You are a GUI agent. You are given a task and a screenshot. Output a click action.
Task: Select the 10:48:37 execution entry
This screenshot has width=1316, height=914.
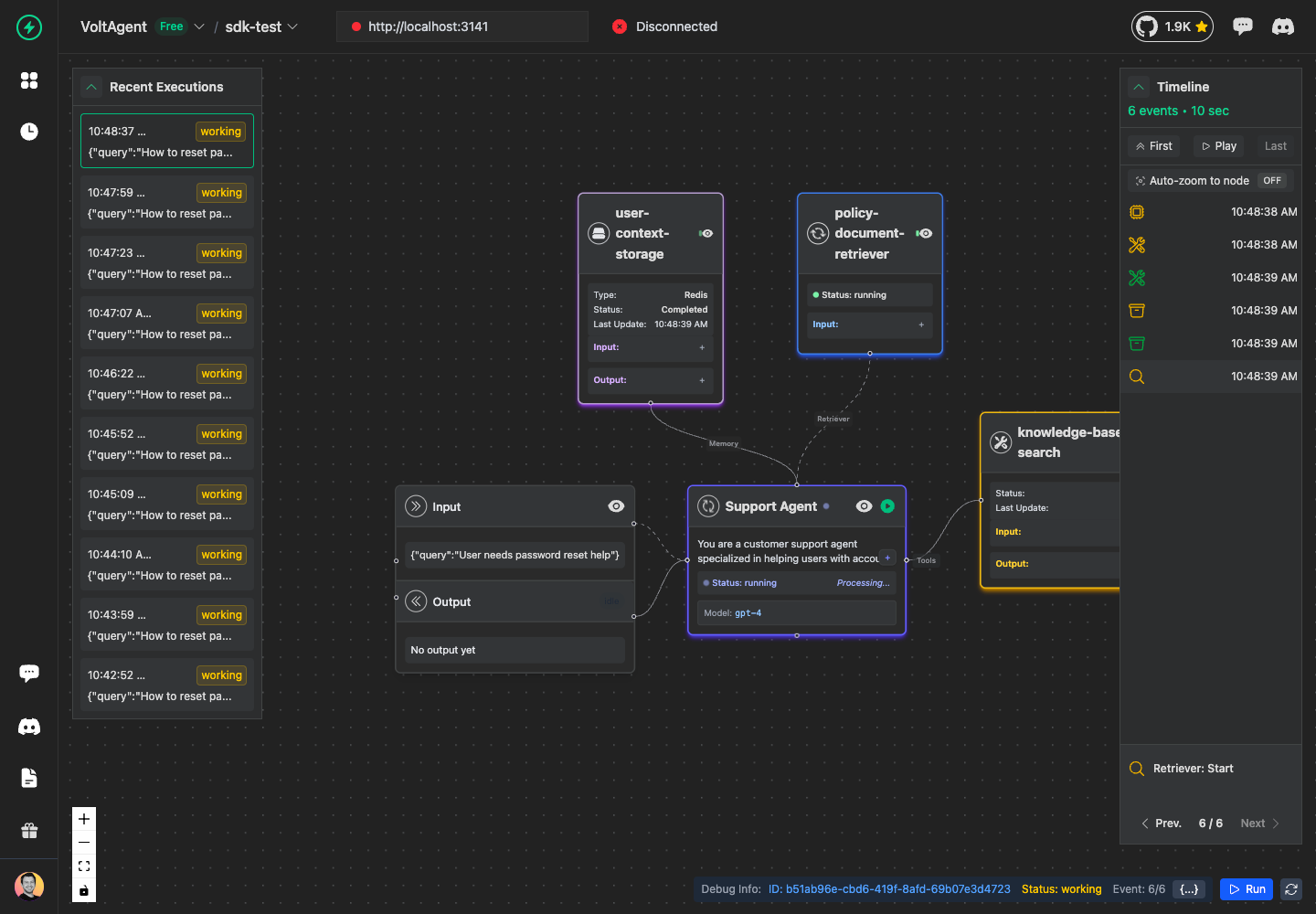tap(167, 141)
